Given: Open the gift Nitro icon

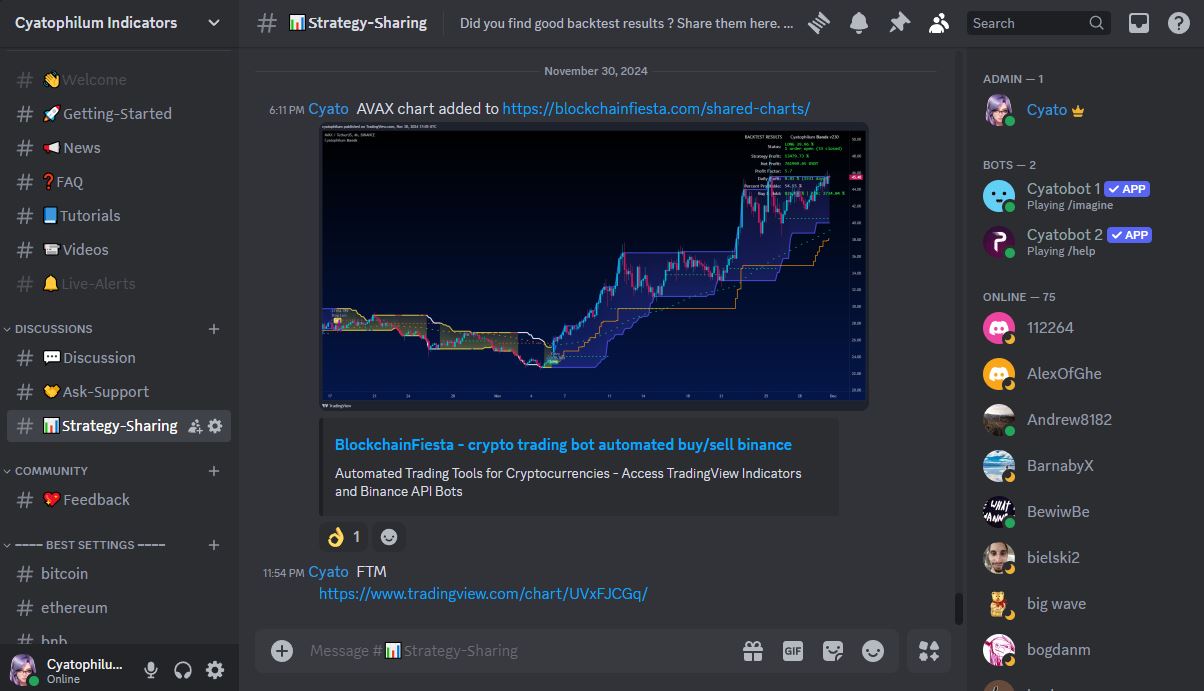Looking at the screenshot, I should pos(753,651).
